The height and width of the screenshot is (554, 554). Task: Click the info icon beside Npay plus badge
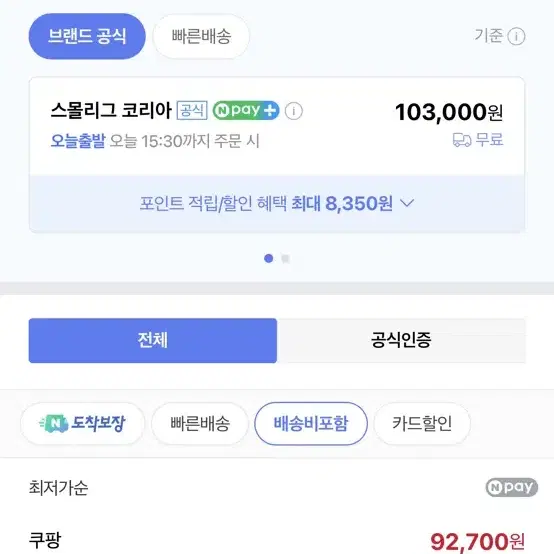pos(294,111)
